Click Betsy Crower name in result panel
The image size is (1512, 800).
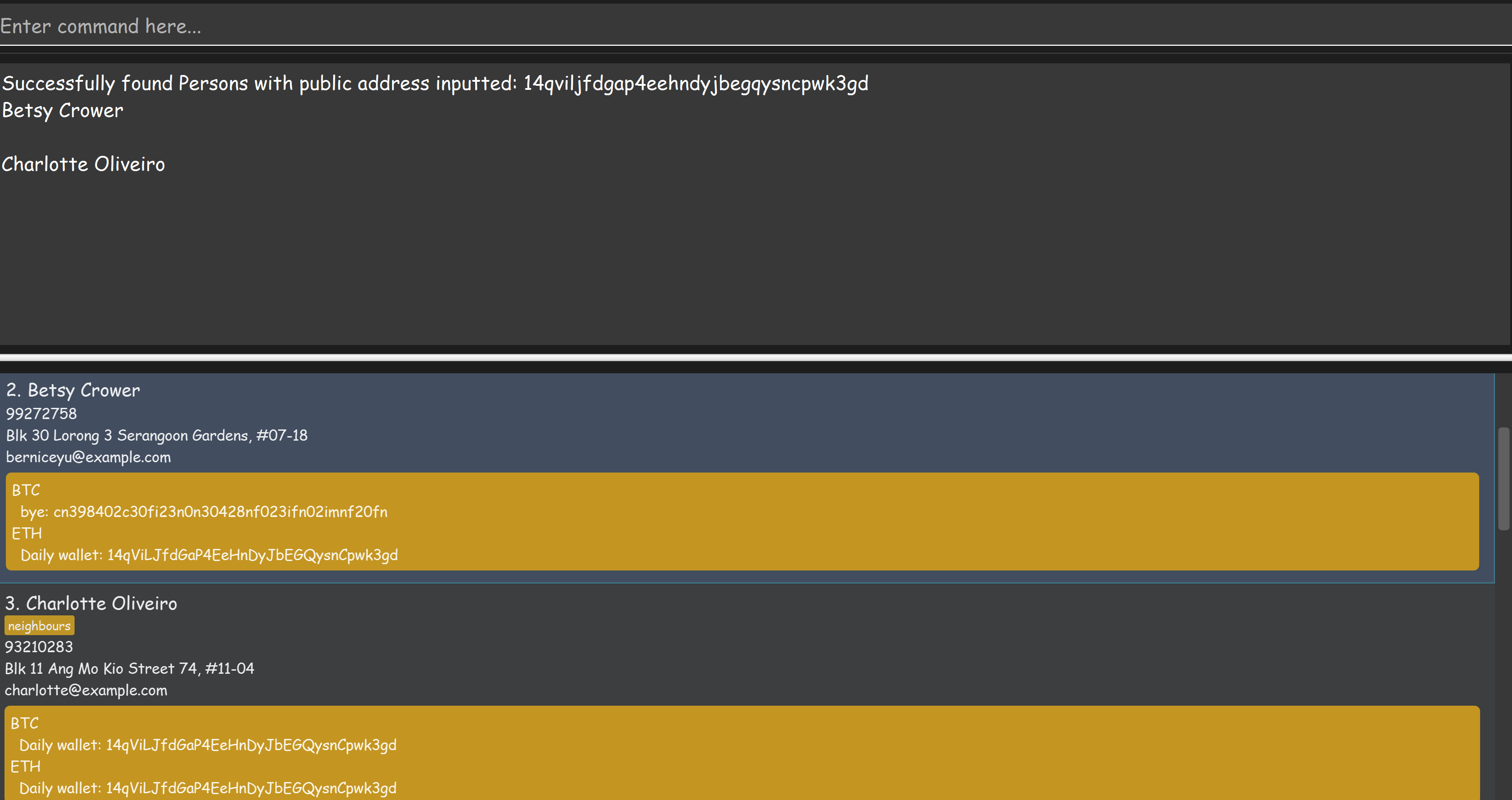(63, 110)
